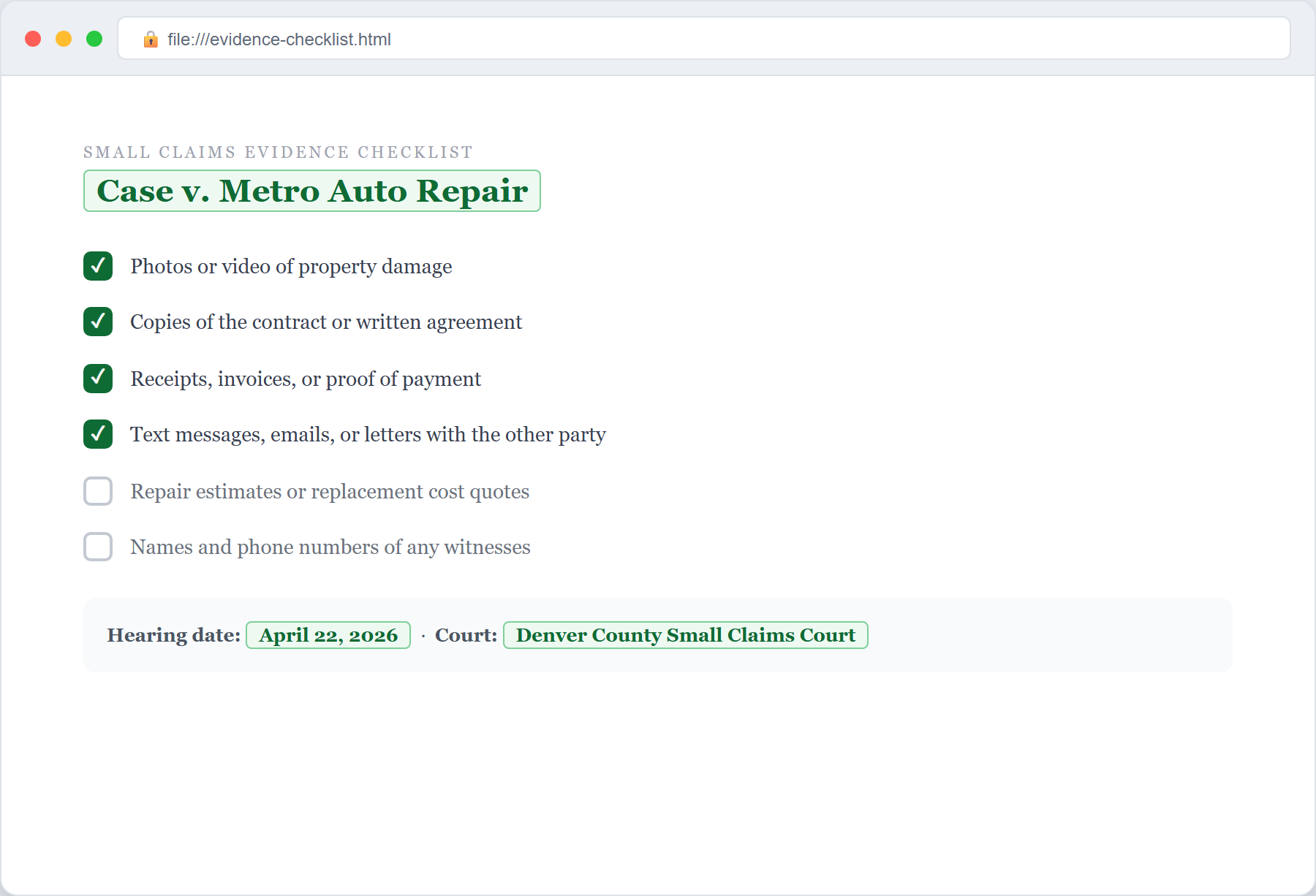Uncheck Receipts, invoices, or proof of payment
Screen dimensions: 1316x896
(98, 379)
